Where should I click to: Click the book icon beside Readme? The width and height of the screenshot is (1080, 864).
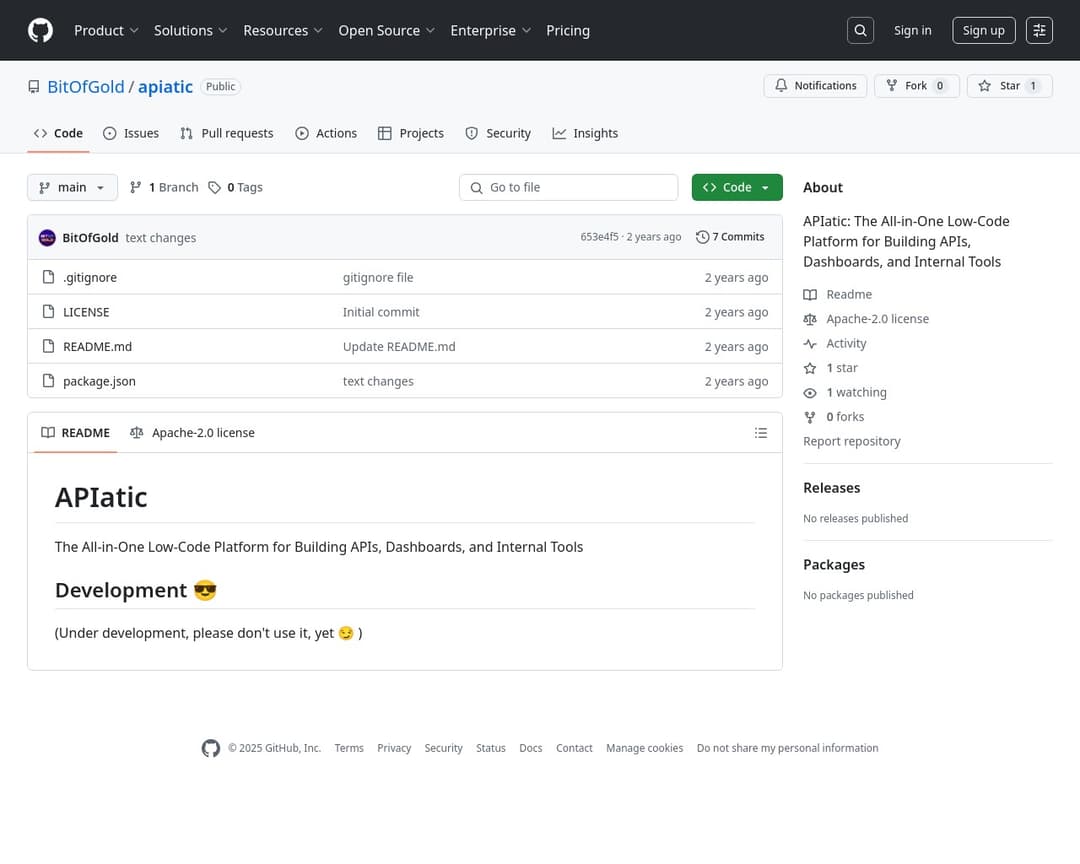coord(810,295)
